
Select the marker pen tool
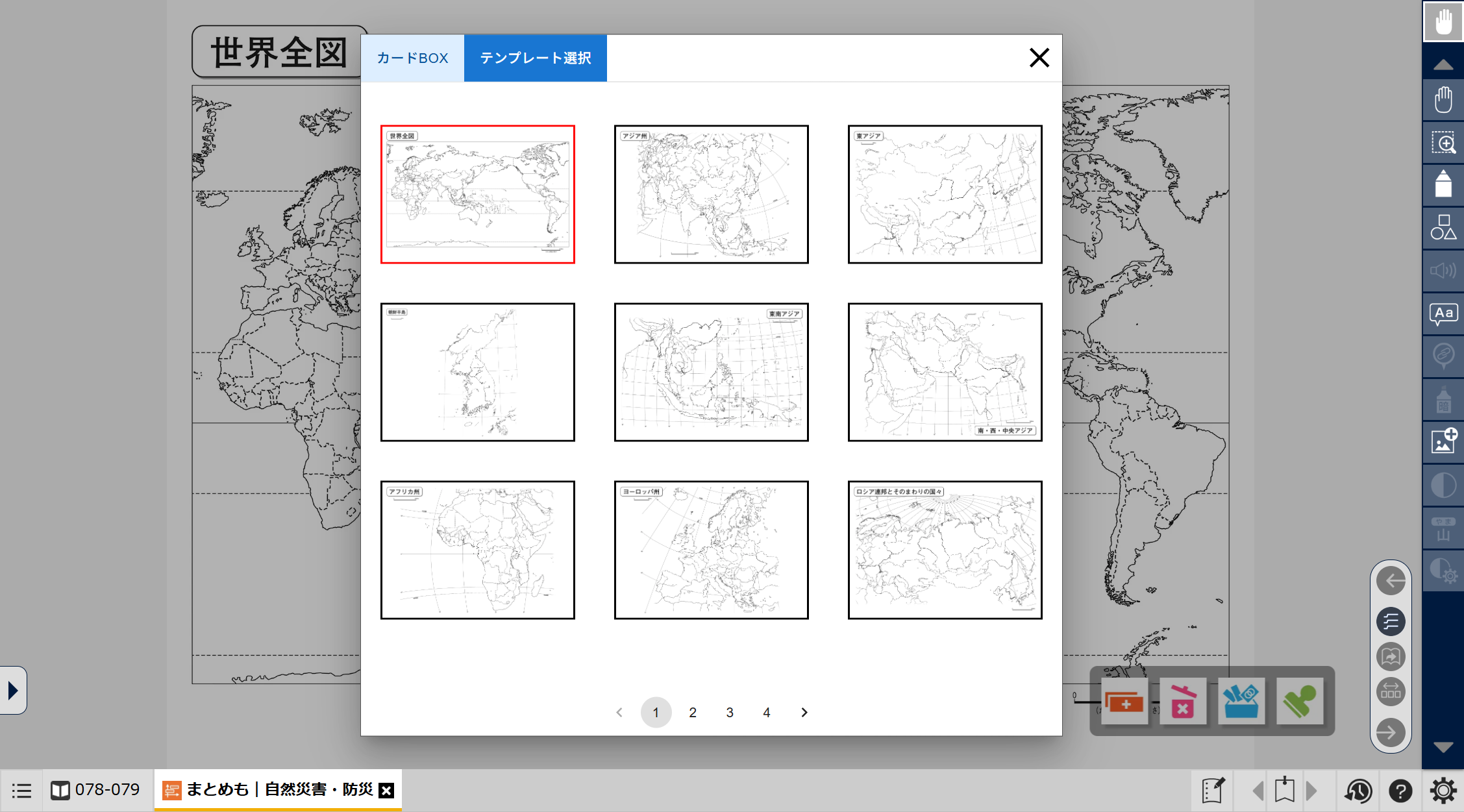click(x=1443, y=185)
